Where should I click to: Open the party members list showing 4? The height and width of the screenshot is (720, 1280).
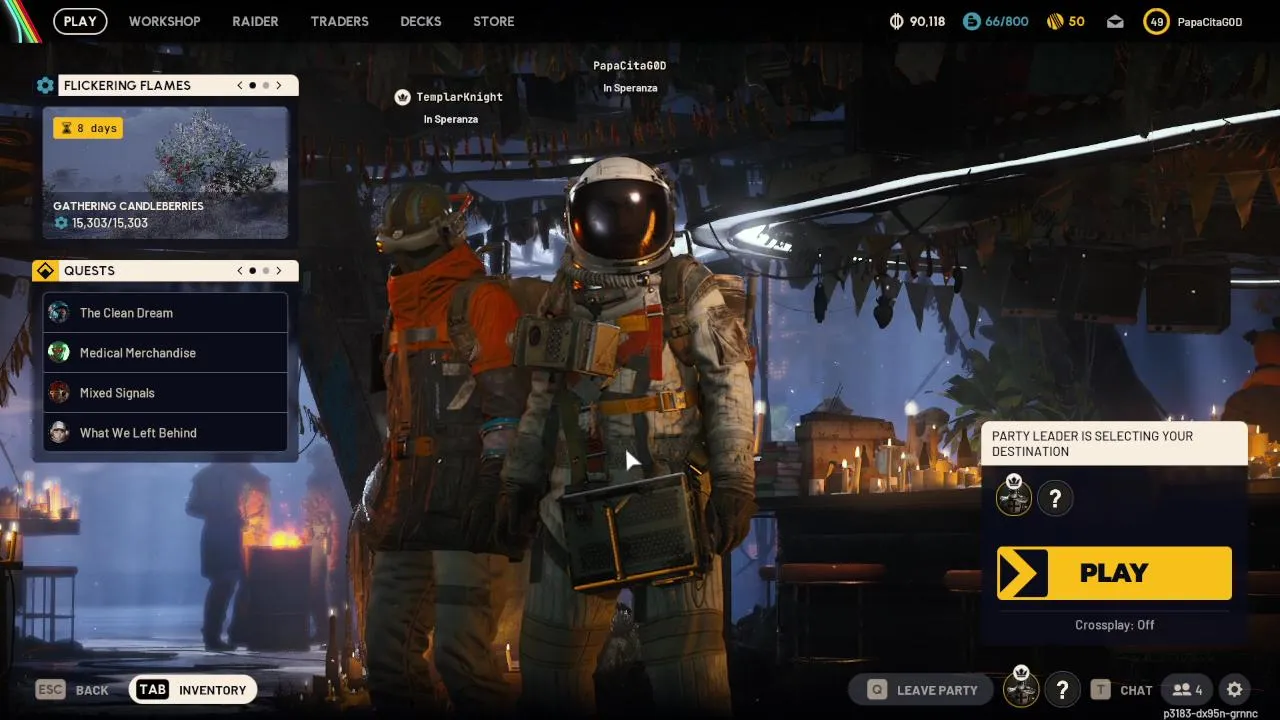[1187, 690]
